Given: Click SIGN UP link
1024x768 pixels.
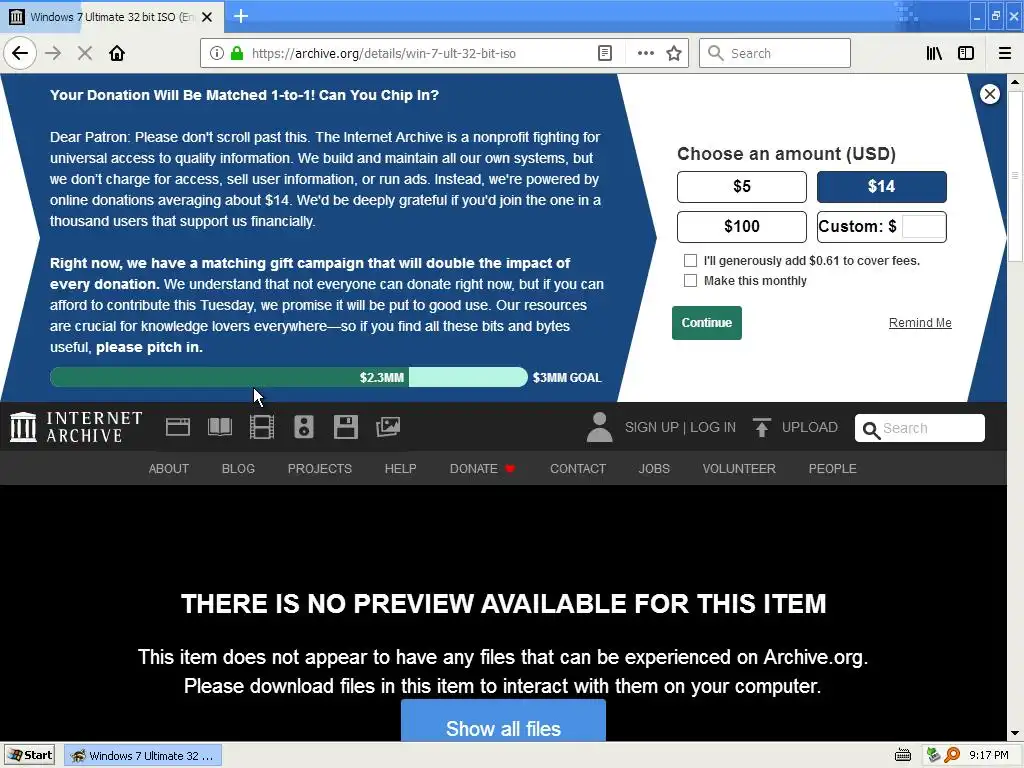Looking at the screenshot, I should point(652,427).
